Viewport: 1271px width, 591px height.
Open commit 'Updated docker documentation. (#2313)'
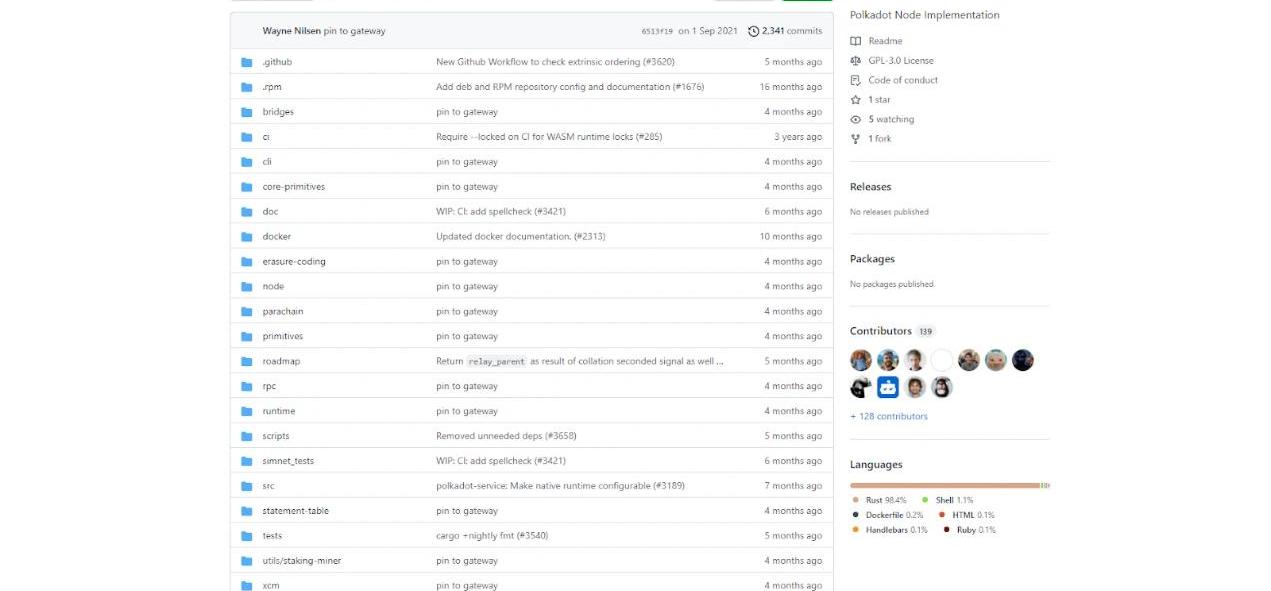point(520,237)
